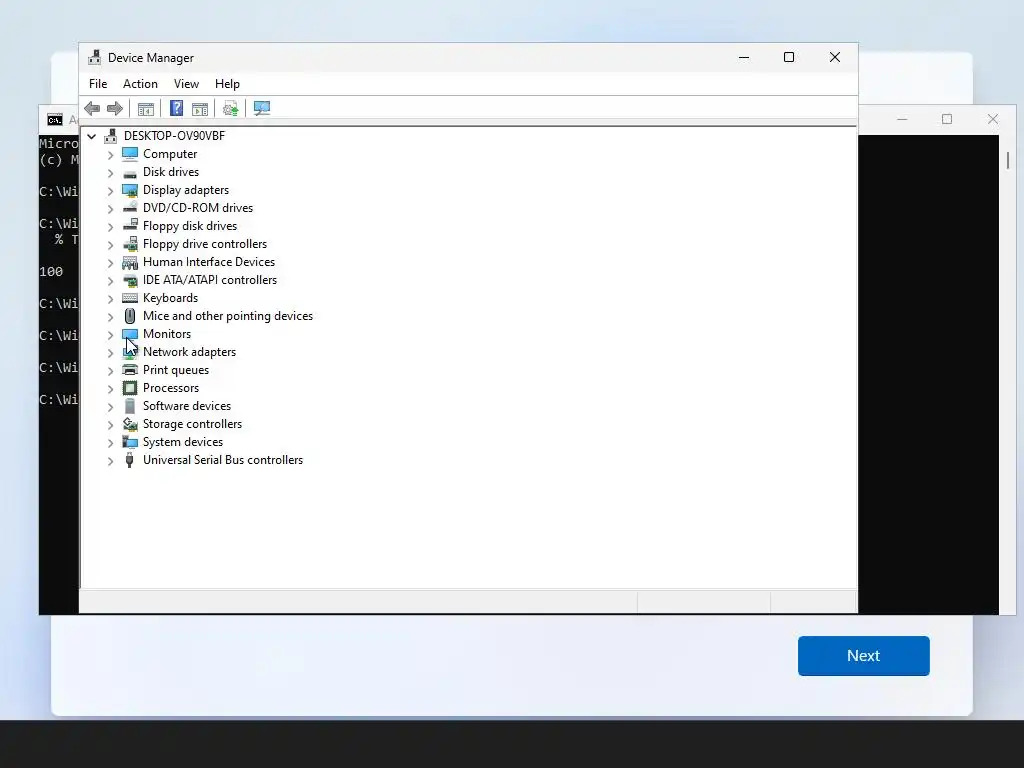
Task: Click Scan for hardware changes icon
Action: (262, 108)
